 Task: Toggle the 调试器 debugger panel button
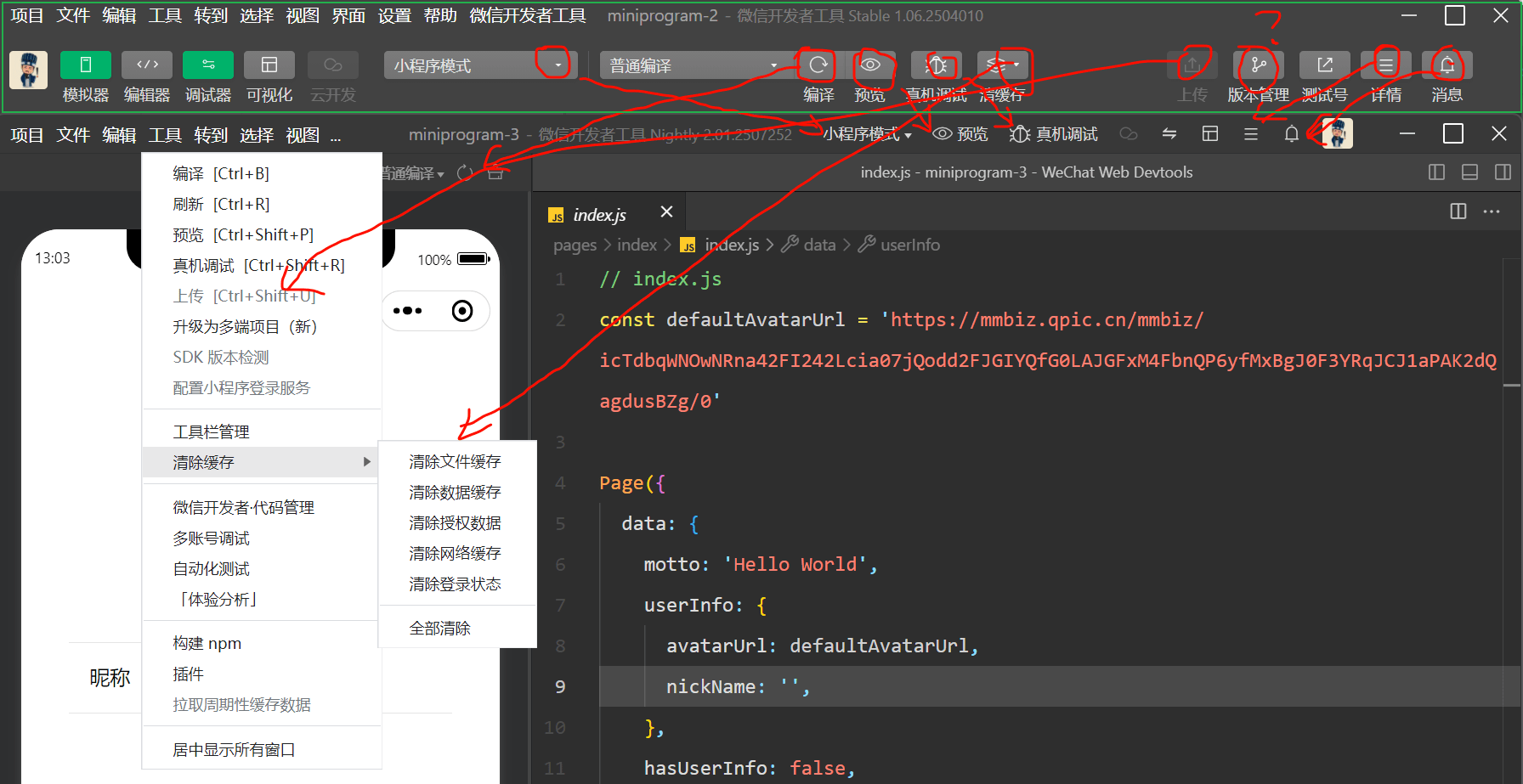click(208, 65)
